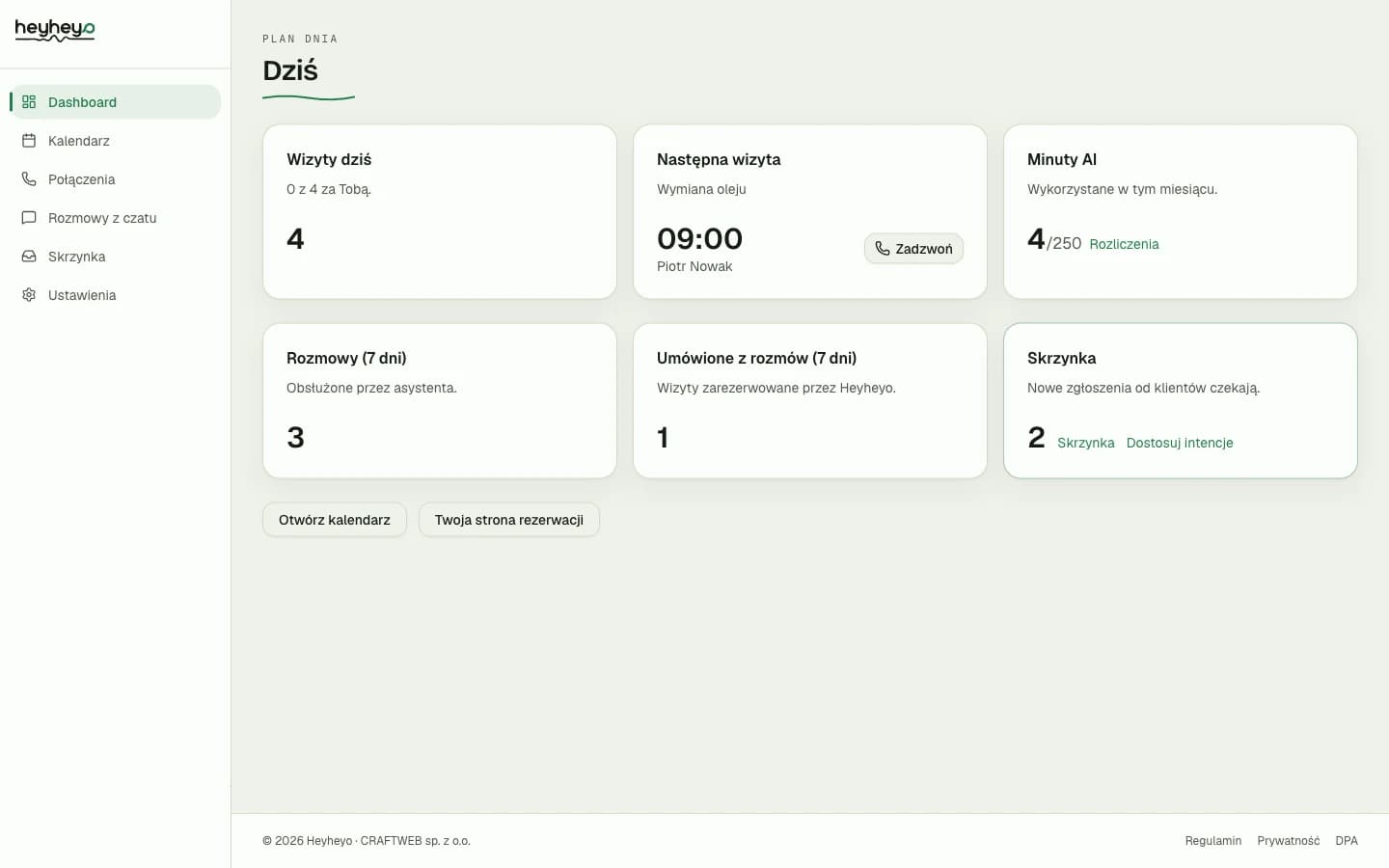Click Skrzynka link in the Skrzynka card
This screenshot has height=868, width=1389.
1085,443
